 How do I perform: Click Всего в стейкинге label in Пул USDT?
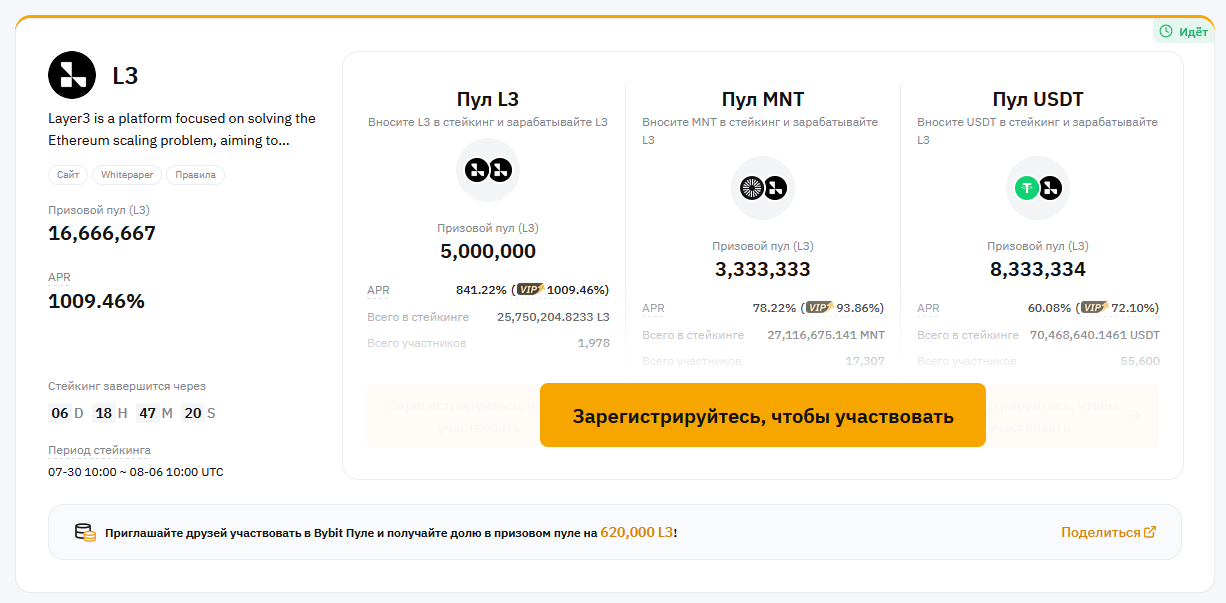pos(968,335)
